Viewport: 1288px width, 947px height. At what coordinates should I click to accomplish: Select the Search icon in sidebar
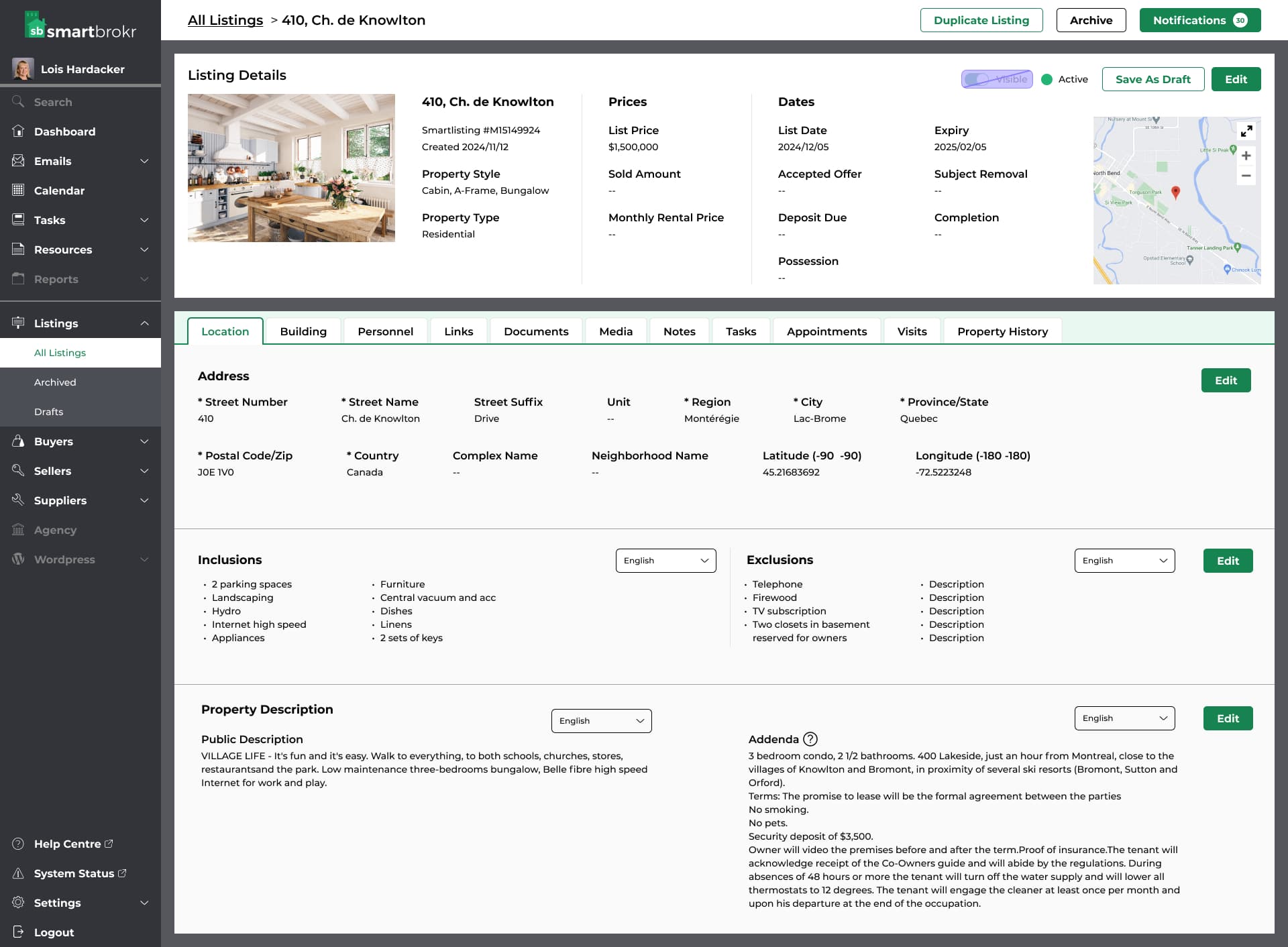point(18,101)
